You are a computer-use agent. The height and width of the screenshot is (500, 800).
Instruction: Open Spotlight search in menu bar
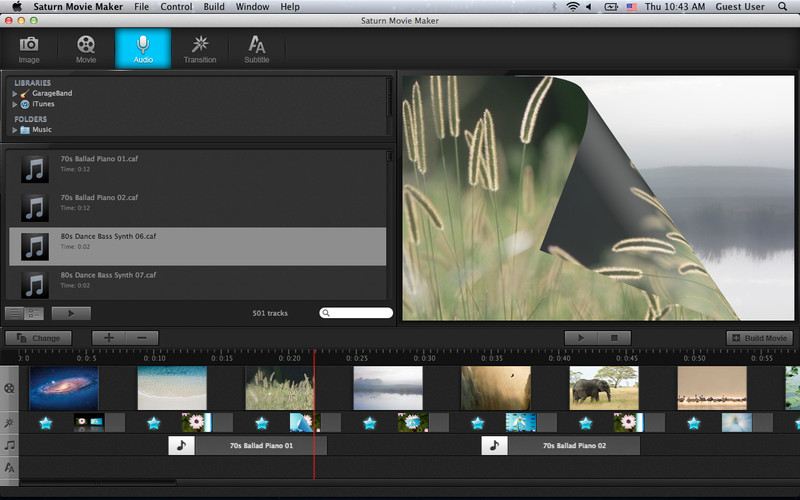pos(782,7)
